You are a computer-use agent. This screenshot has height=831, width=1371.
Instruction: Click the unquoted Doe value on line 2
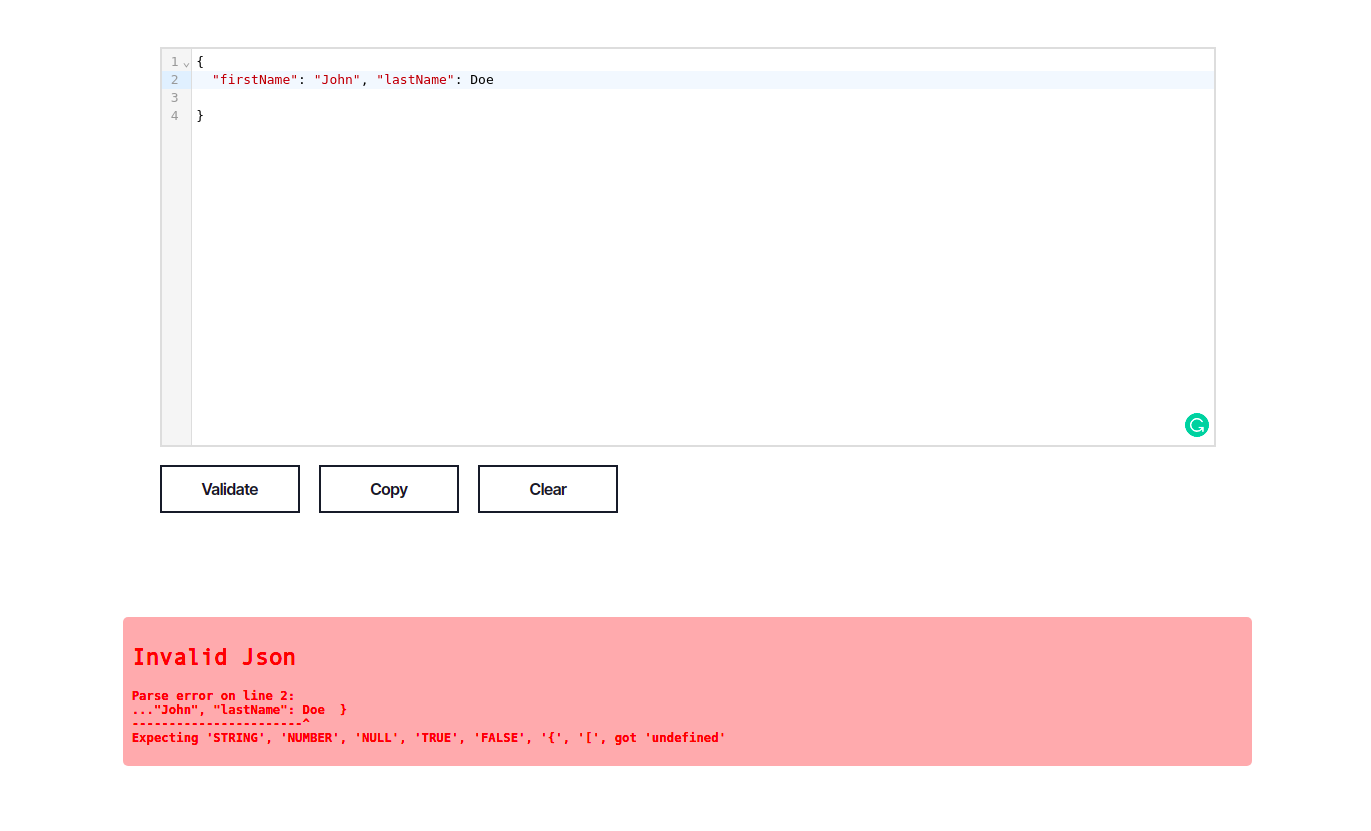(x=483, y=79)
